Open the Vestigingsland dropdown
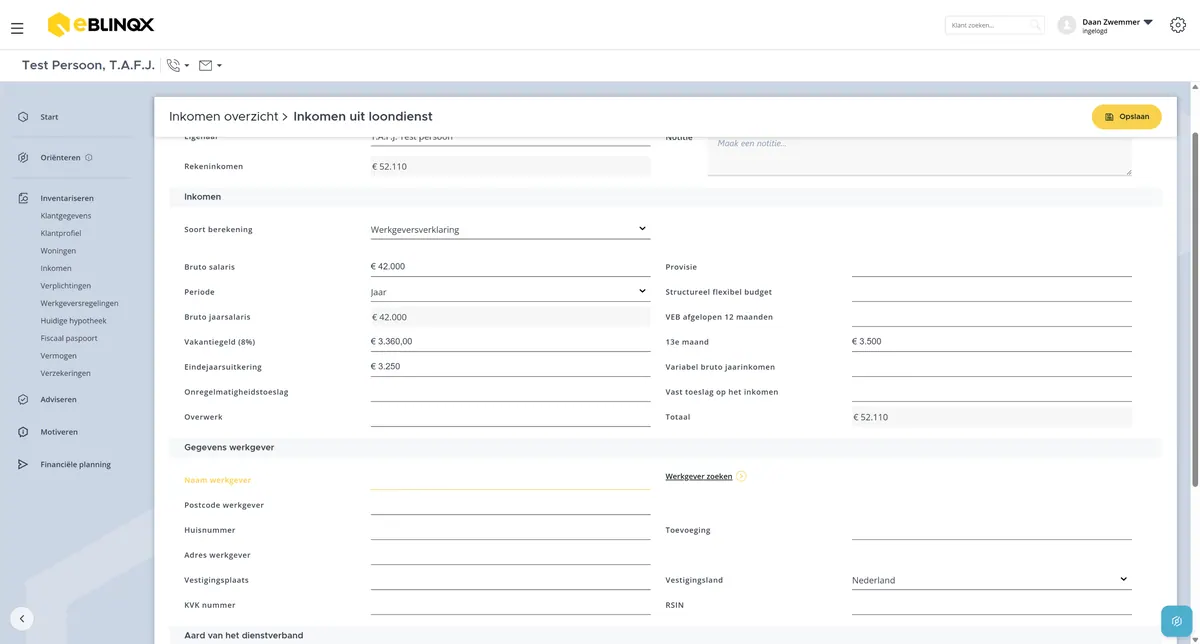 click(991, 580)
